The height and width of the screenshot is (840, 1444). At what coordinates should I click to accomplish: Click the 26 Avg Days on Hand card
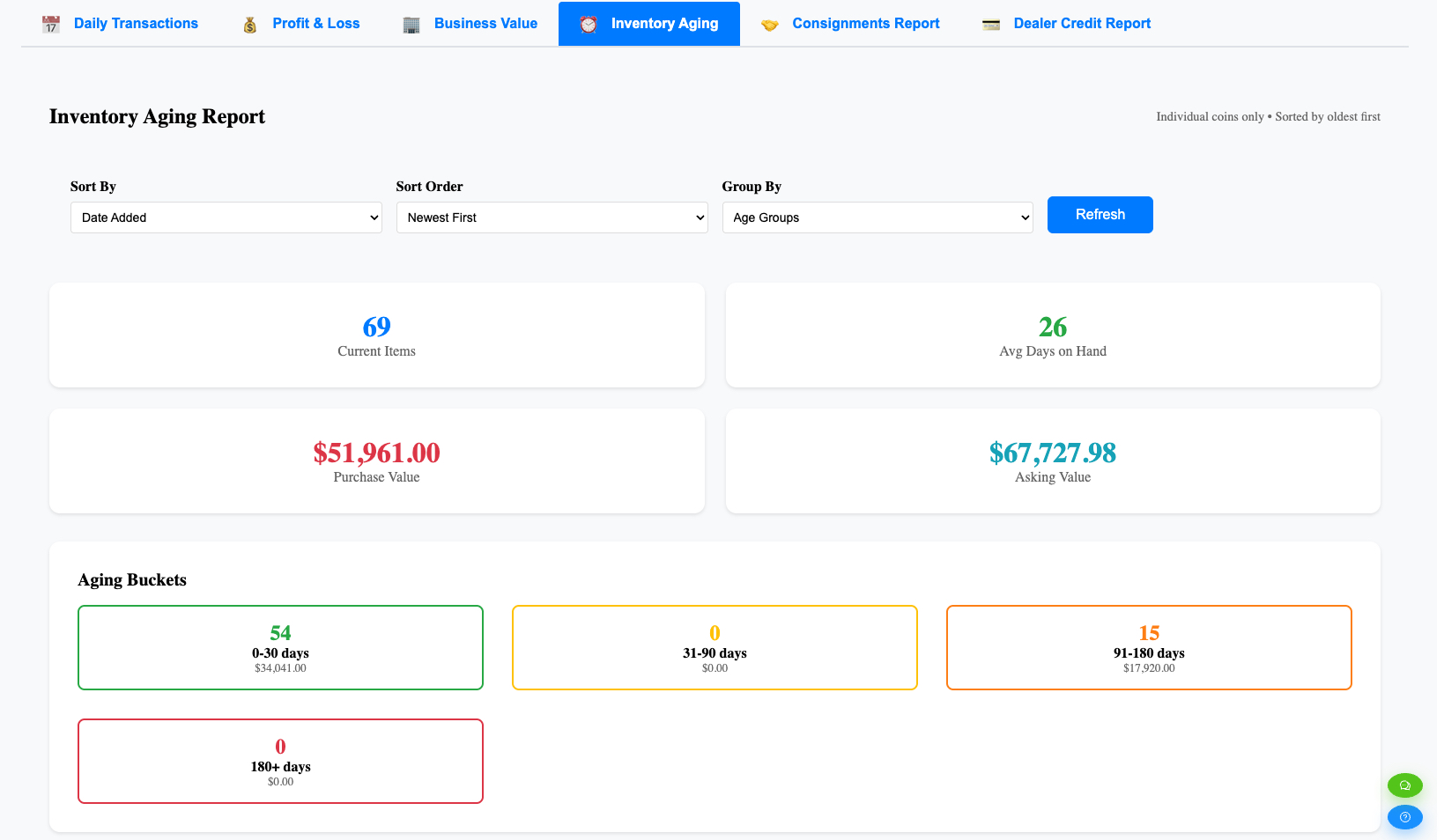1053,335
